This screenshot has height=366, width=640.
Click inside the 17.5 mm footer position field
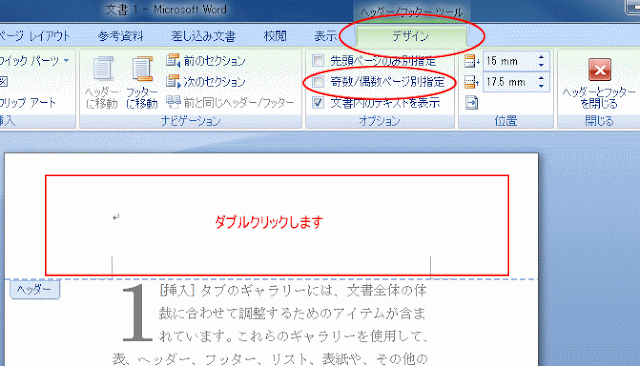(510, 82)
